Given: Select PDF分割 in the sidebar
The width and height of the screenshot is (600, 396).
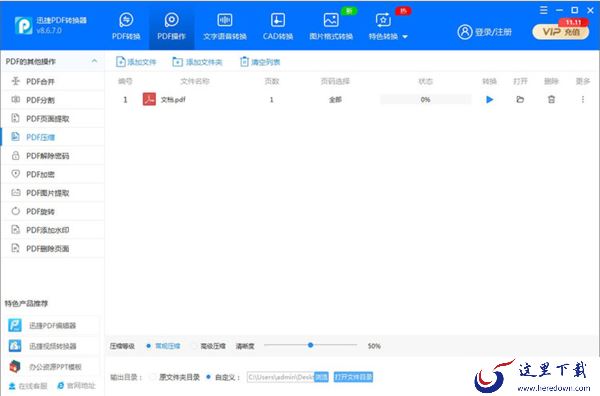Looking at the screenshot, I should [53, 100].
